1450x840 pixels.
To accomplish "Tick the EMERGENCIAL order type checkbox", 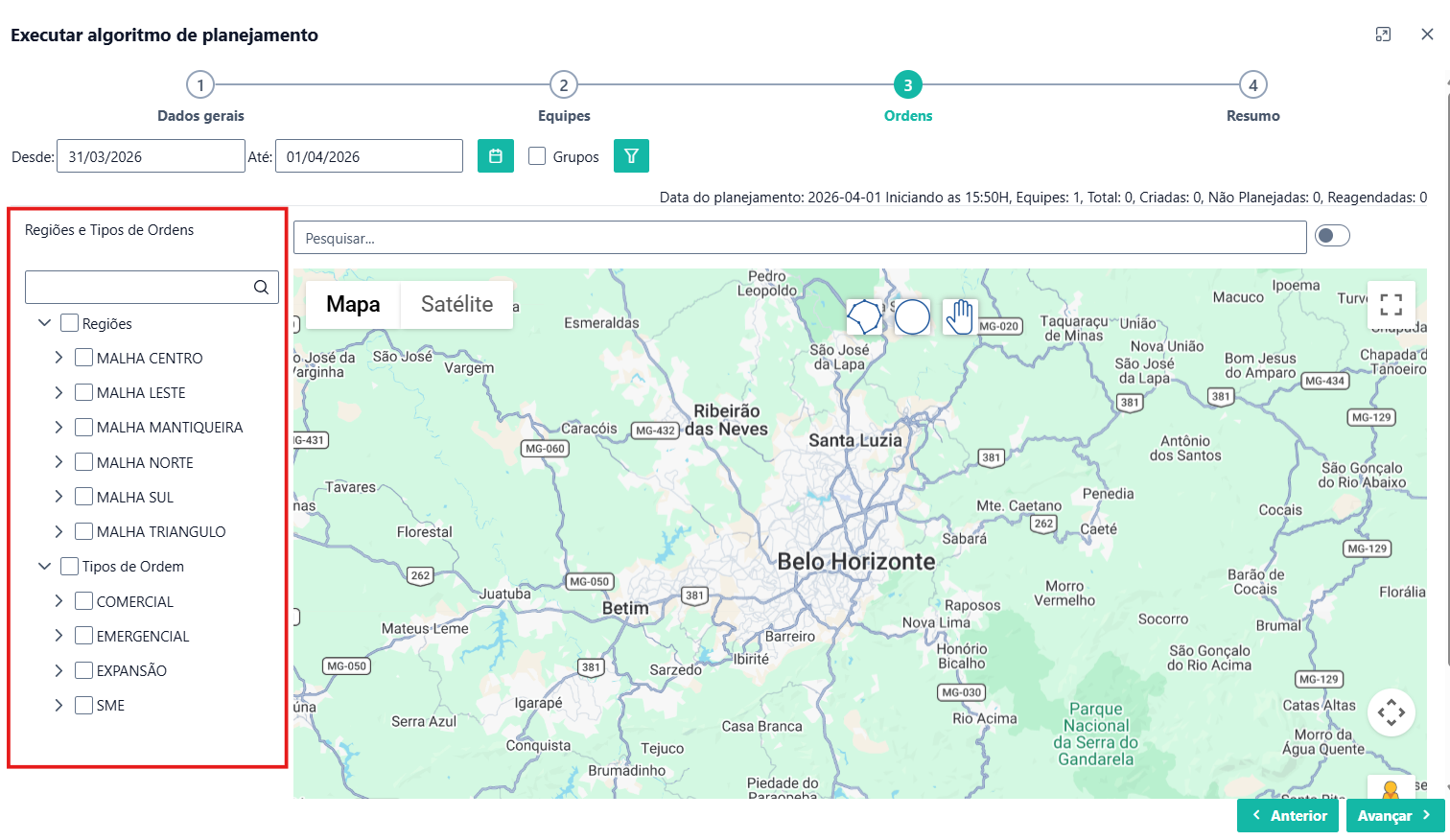I will [x=84, y=636].
